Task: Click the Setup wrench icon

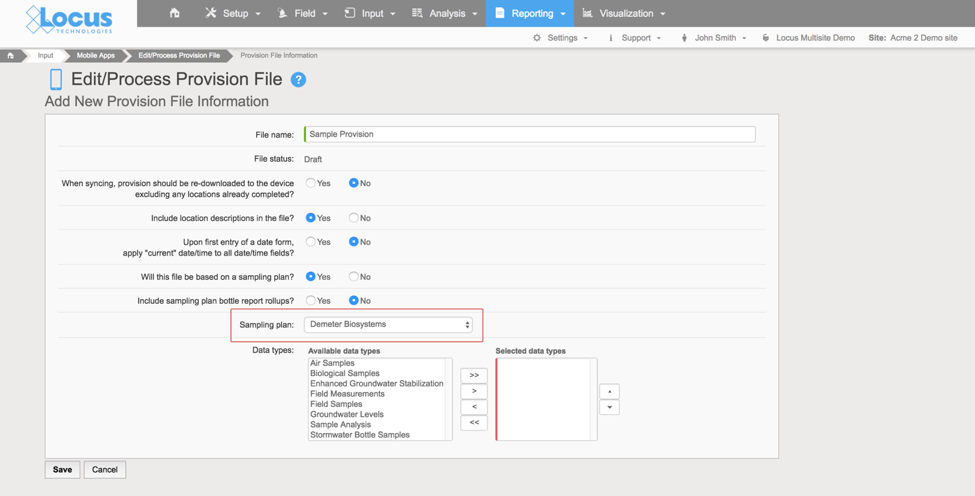Action: (211, 13)
